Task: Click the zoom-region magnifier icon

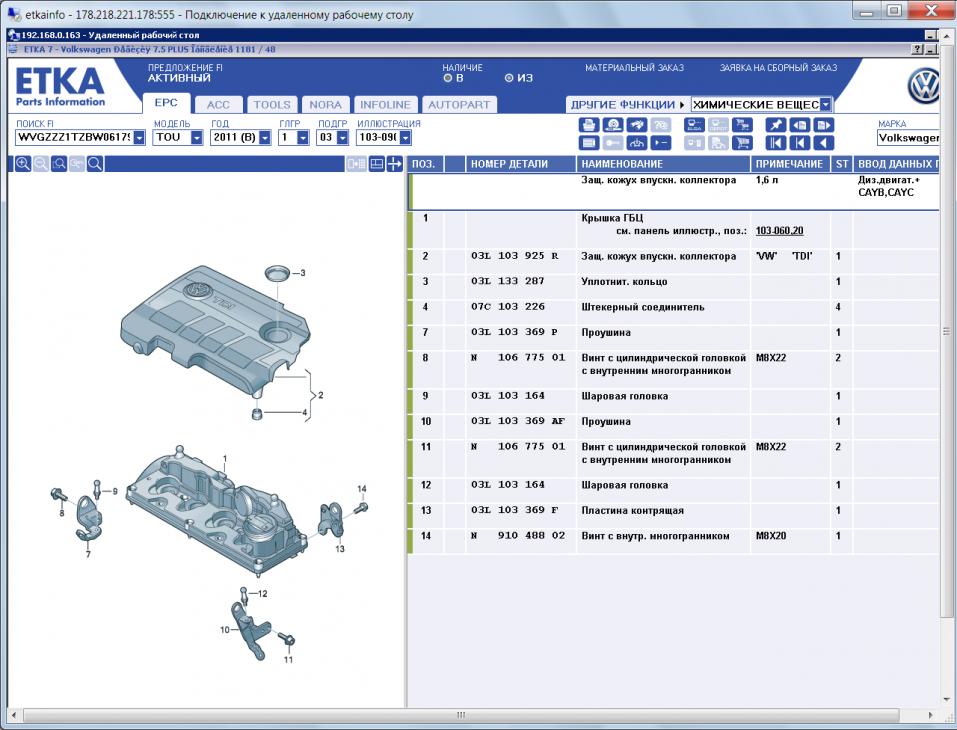Action: coord(59,164)
